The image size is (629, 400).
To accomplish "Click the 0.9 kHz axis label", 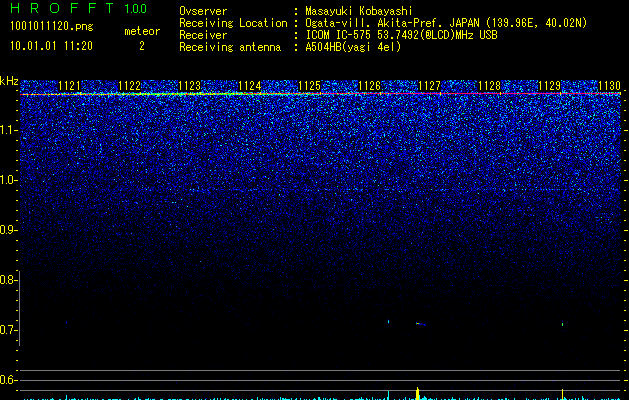I will click(8, 230).
